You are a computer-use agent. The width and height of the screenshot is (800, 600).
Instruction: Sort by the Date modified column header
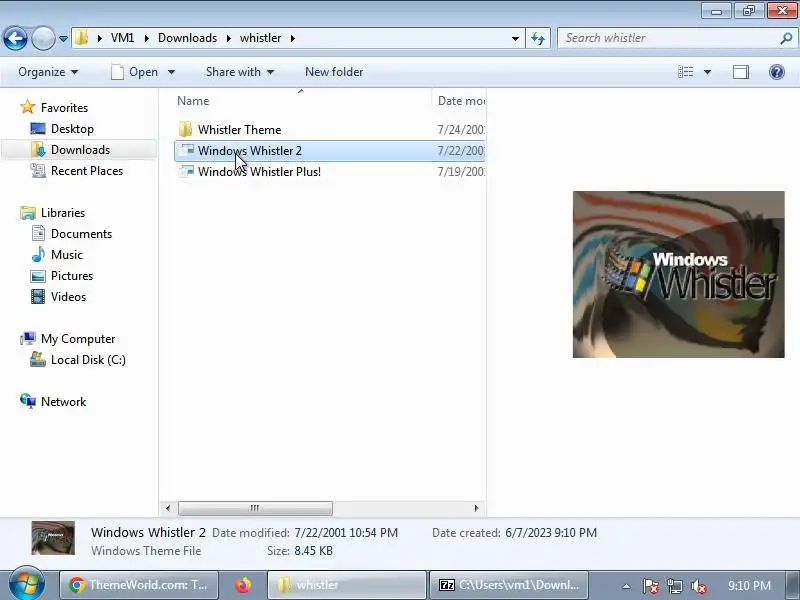461,101
